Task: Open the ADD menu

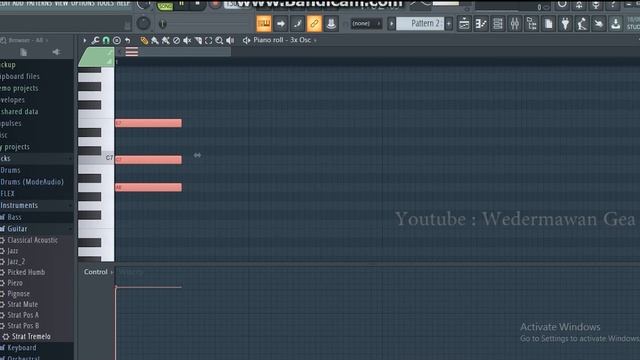Action: click(x=18, y=3)
